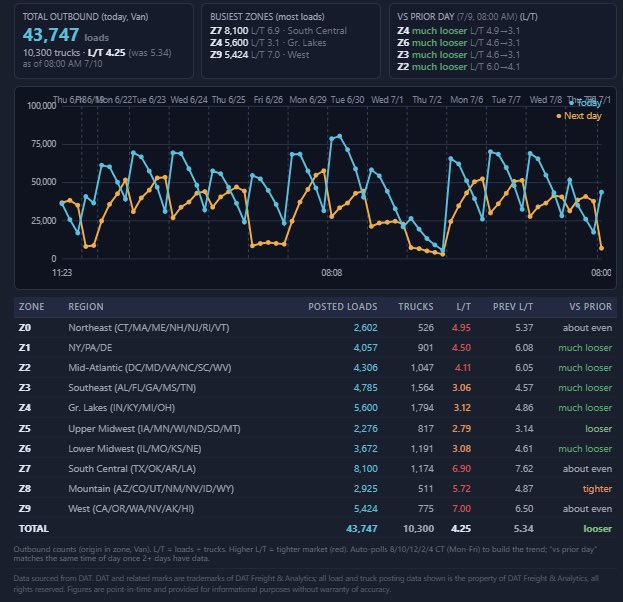The image size is (623, 602).
Task: Click Northeast posted loads value 2,602
Action: coord(366,328)
